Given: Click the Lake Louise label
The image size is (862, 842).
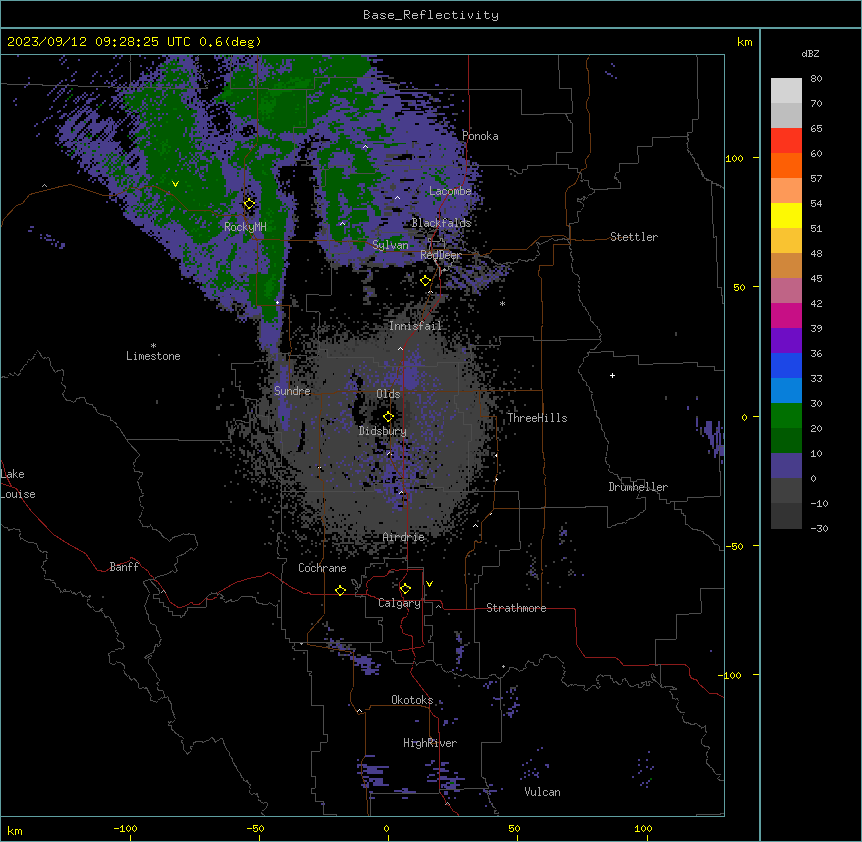Looking at the screenshot, I should tap(18, 484).
